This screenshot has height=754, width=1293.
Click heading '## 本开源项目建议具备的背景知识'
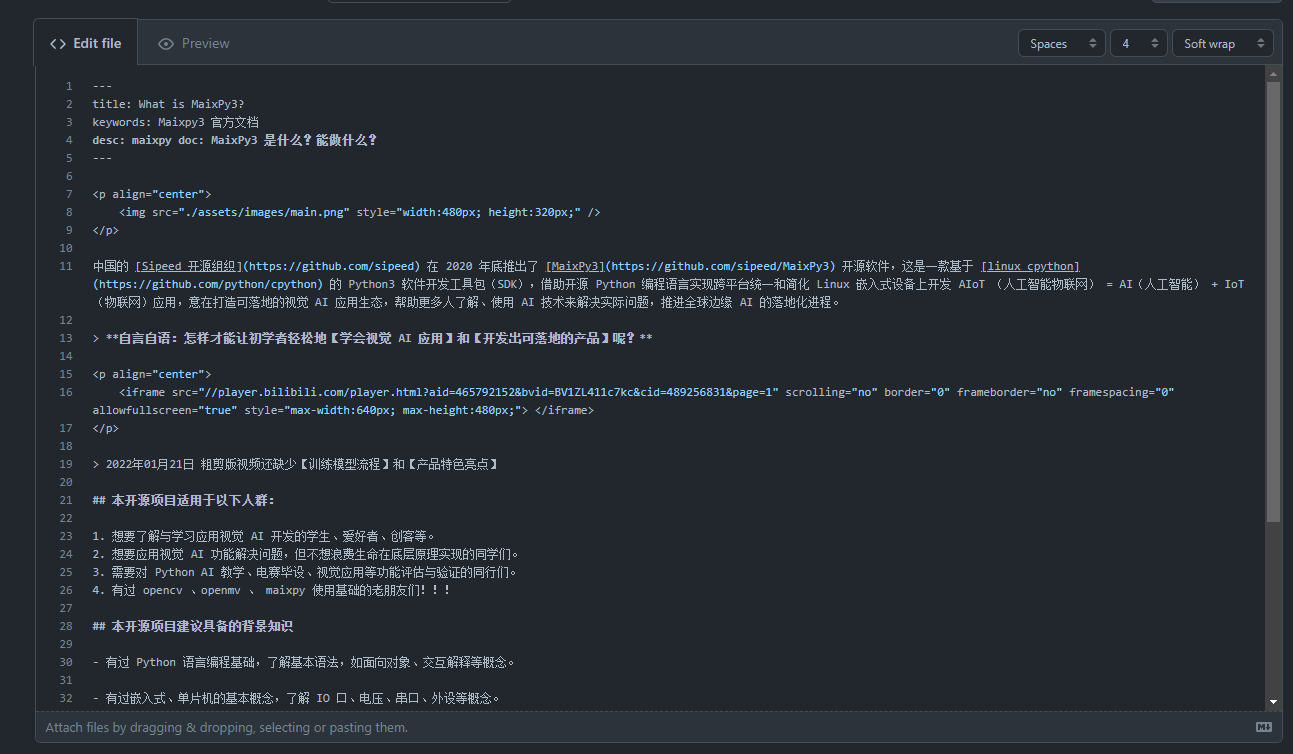point(192,626)
